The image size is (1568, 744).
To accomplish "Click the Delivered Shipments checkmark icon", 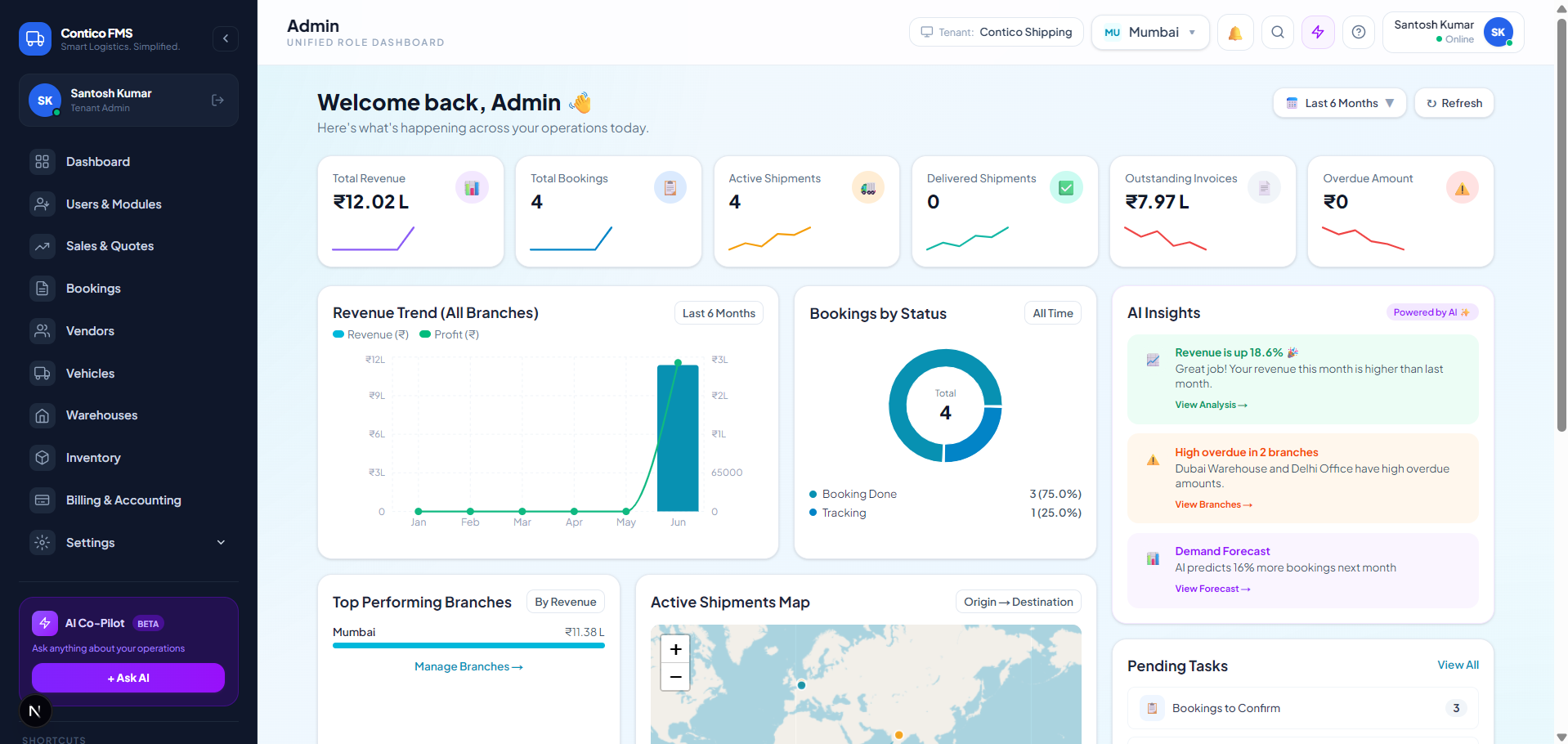I will 1066,188.
